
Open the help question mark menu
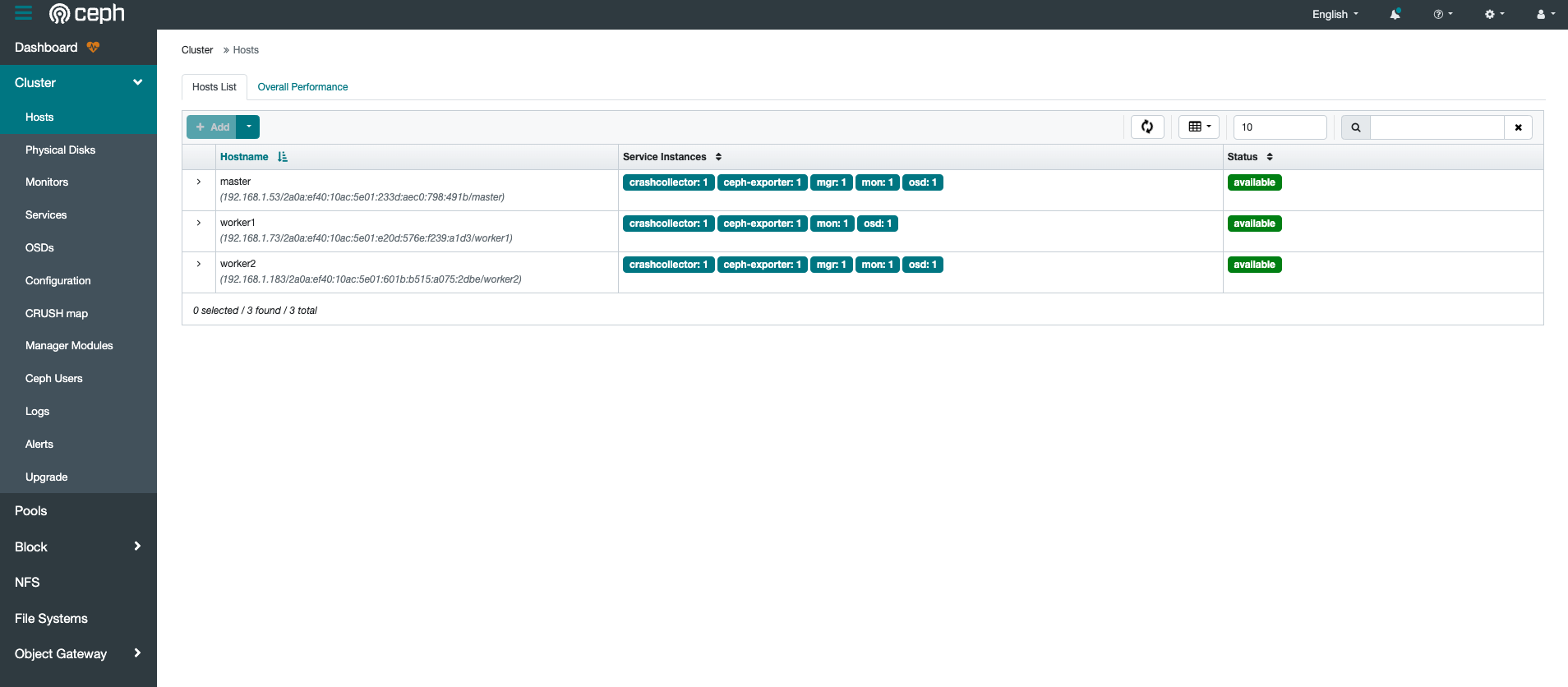coord(1442,14)
